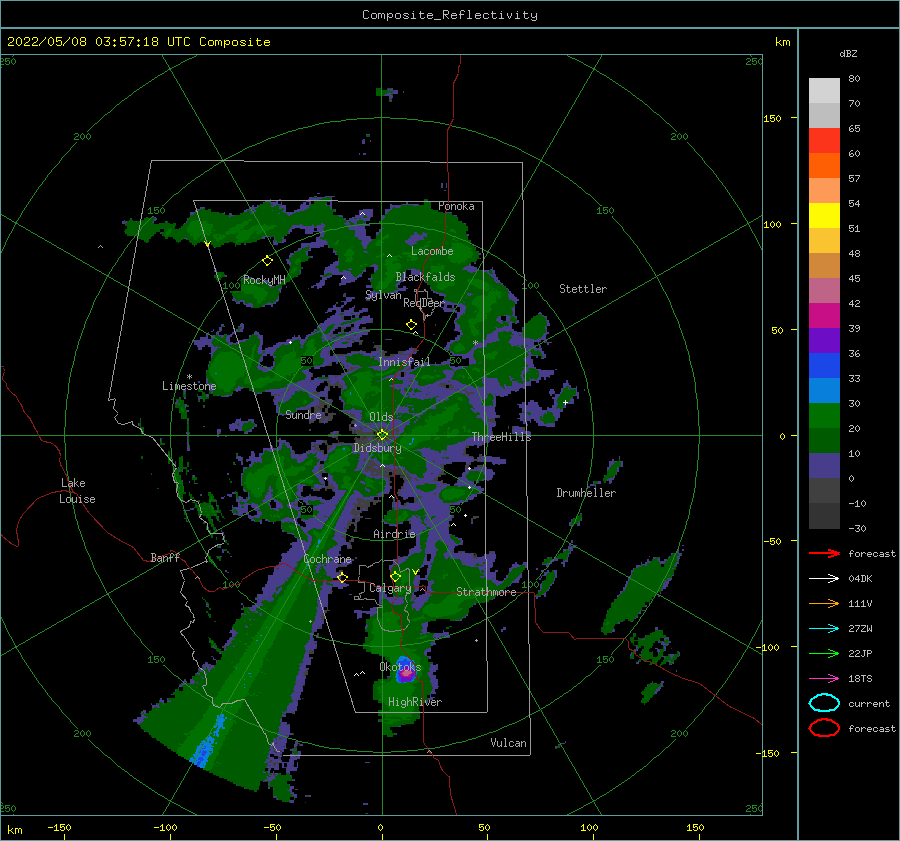Click the Ponoka city label
Image resolution: width=900 pixels, height=841 pixels.
(456, 206)
